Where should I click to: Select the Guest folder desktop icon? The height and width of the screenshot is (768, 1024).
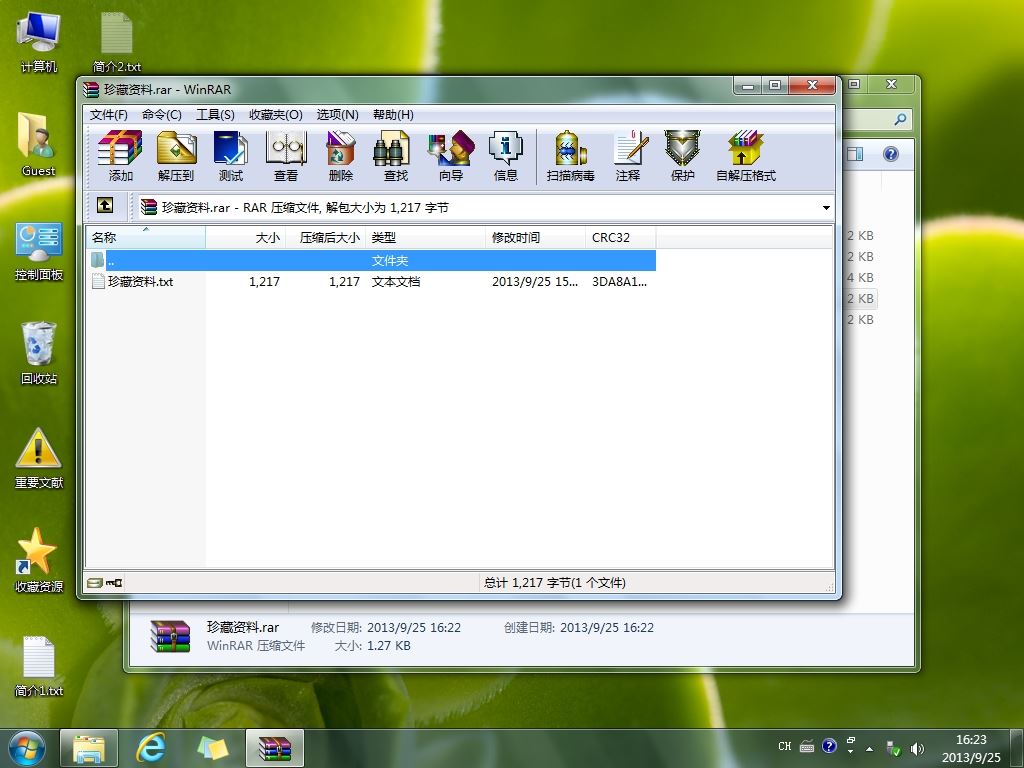pos(38,144)
